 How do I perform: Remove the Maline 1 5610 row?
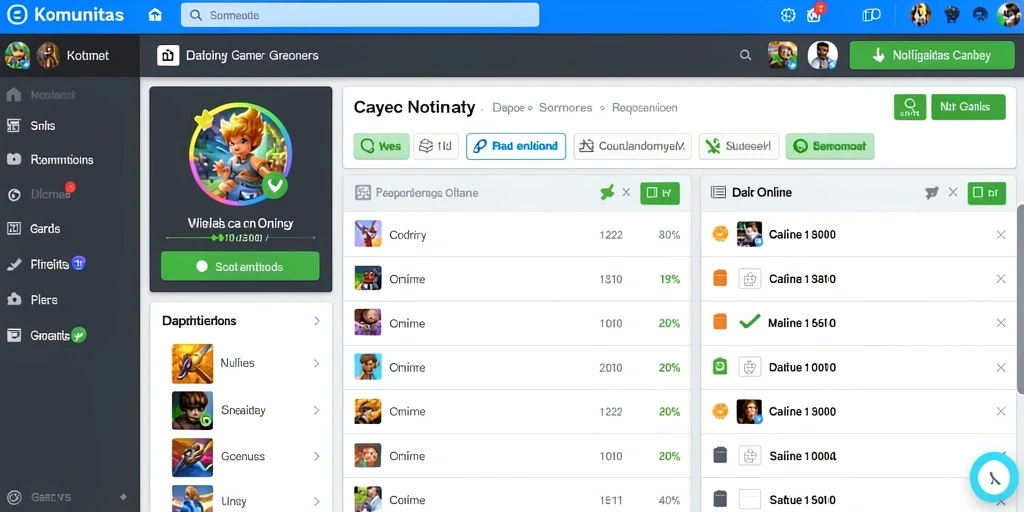[x=1000, y=323]
